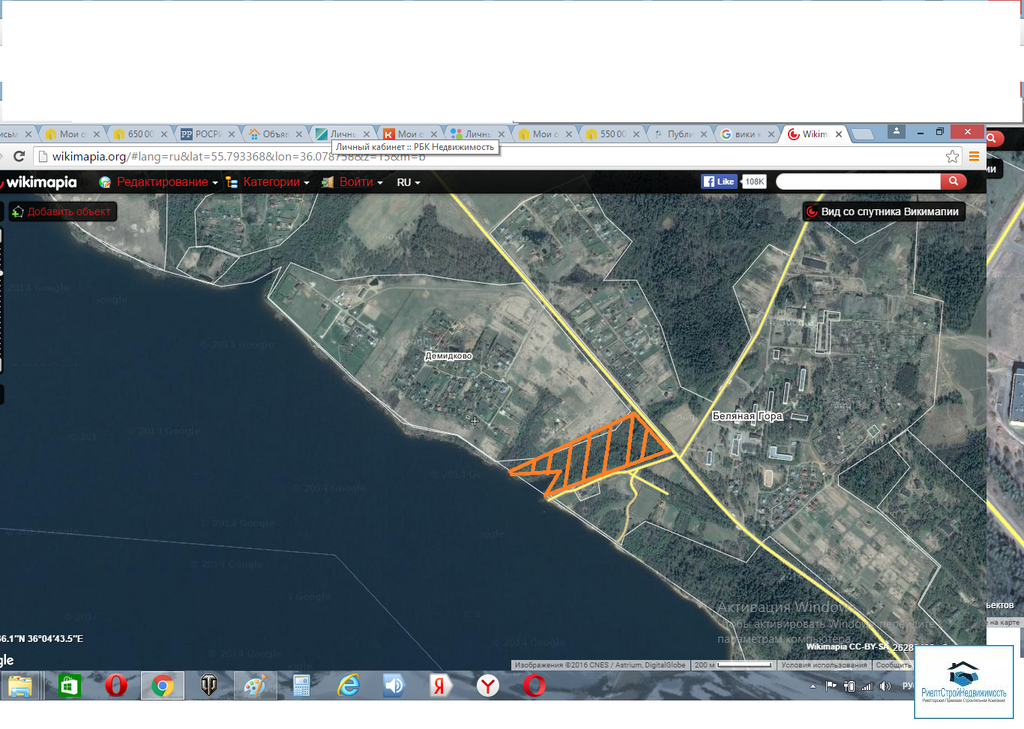Click the Facebook Like button

pos(719,182)
